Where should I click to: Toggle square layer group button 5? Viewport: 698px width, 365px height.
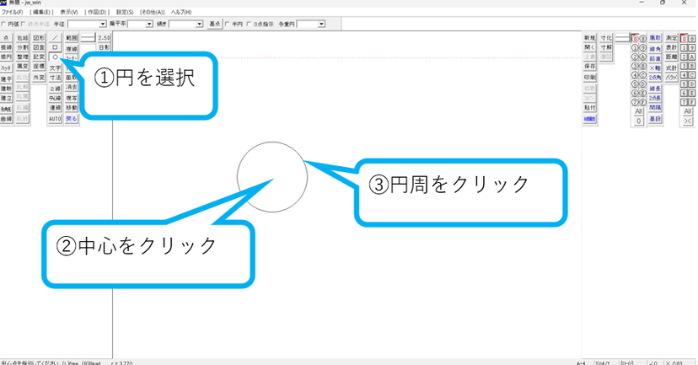[684, 84]
